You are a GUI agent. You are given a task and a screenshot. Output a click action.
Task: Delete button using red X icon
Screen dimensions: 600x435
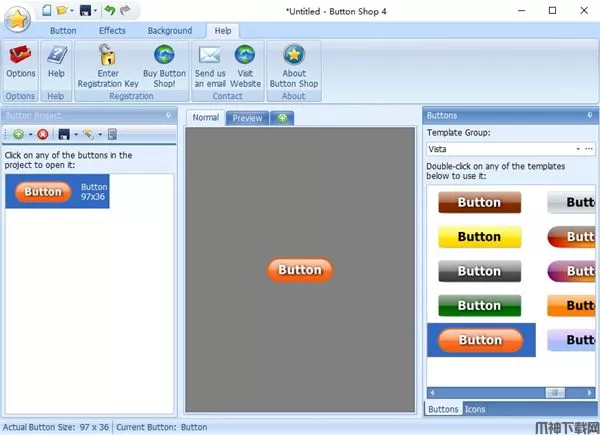click(42, 134)
